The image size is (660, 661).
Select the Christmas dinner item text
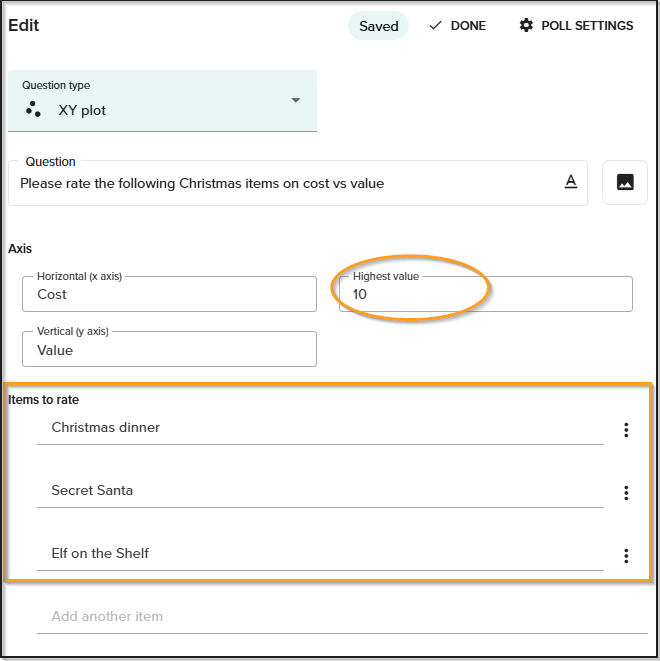[105, 427]
